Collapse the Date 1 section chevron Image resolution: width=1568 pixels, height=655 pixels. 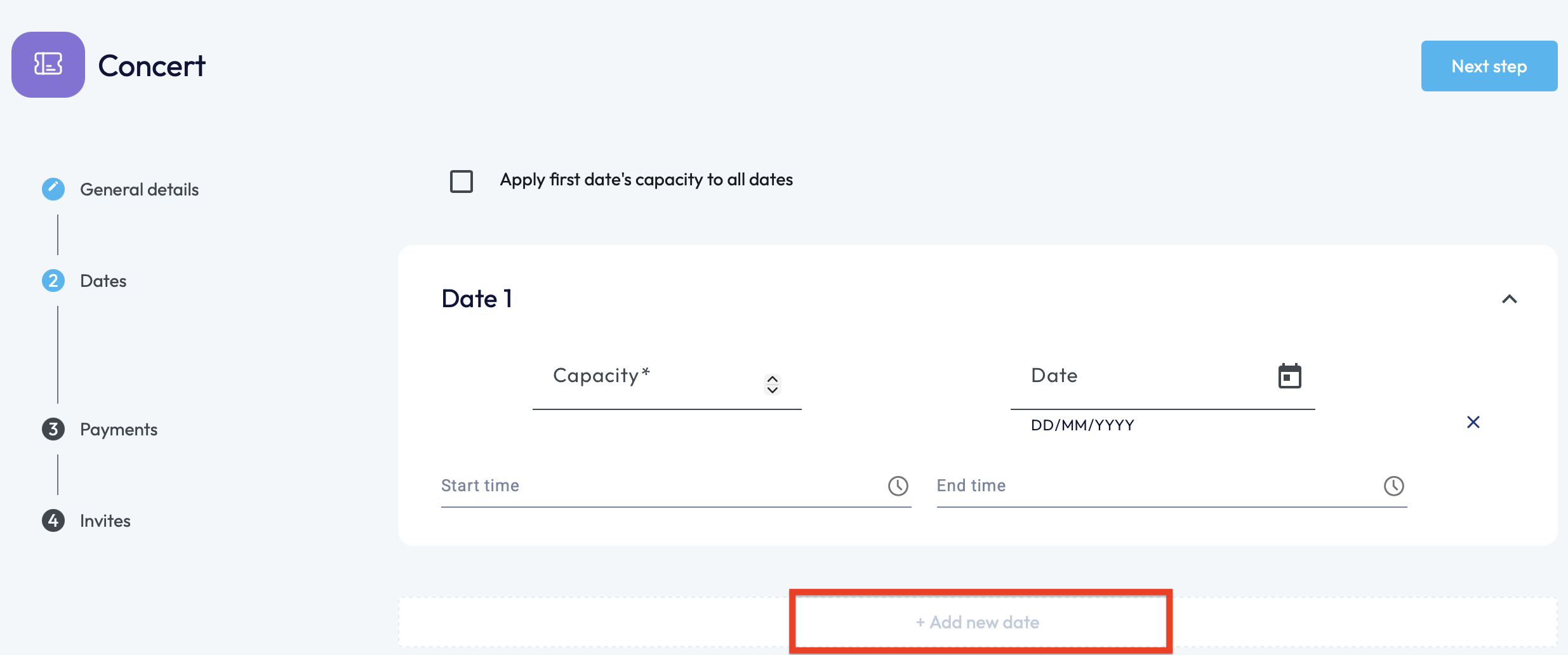coord(1509,299)
